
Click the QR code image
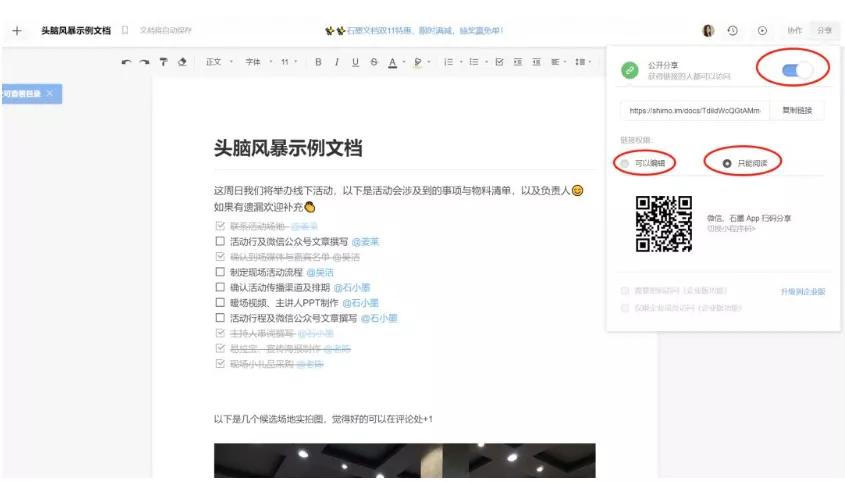663,224
